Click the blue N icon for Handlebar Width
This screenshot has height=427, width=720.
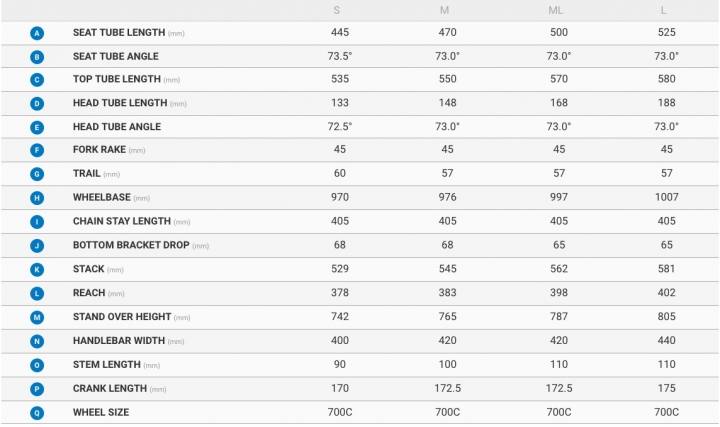click(37, 341)
